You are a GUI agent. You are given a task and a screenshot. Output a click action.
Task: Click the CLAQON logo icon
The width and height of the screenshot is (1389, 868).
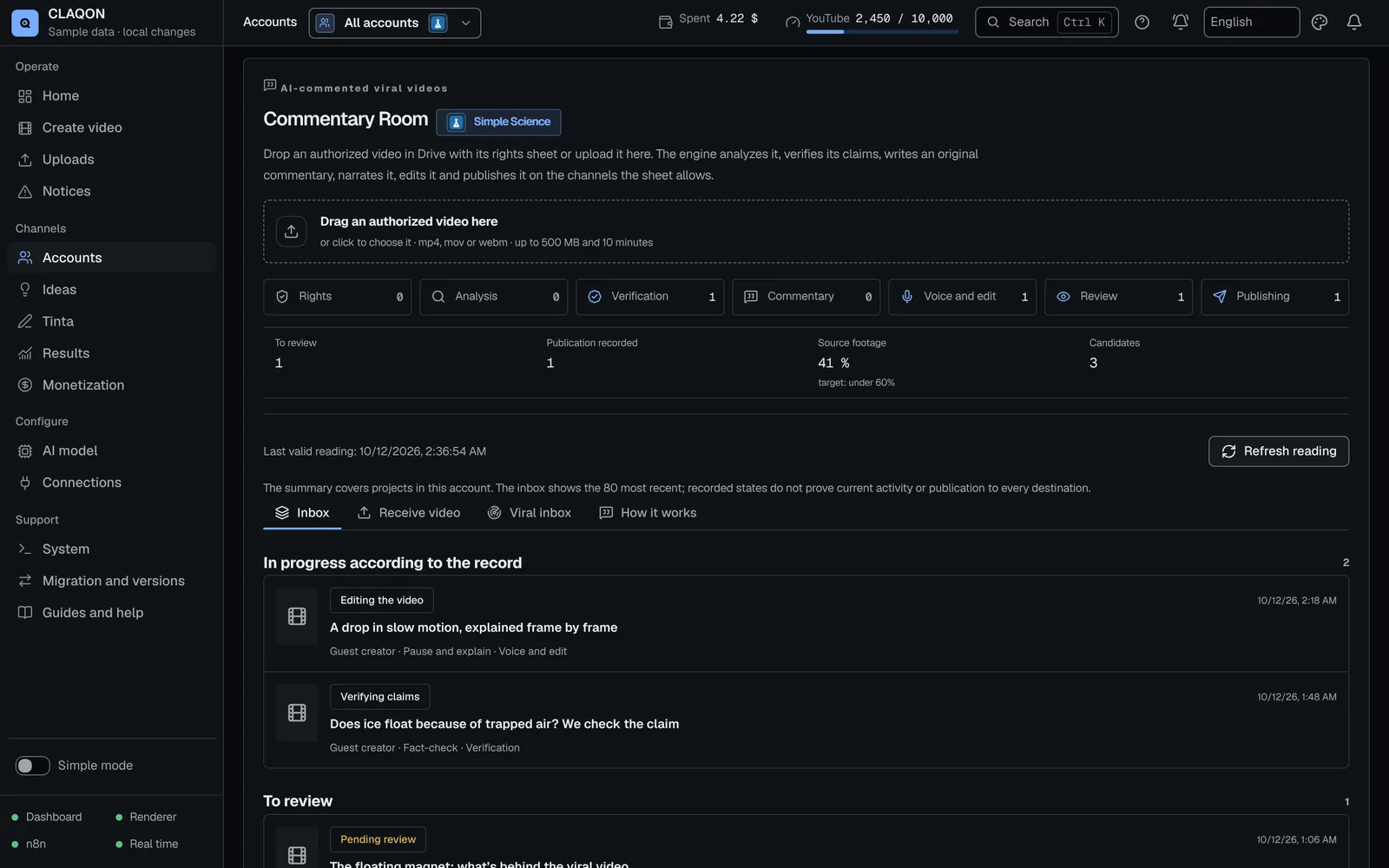pyautogui.click(x=25, y=23)
